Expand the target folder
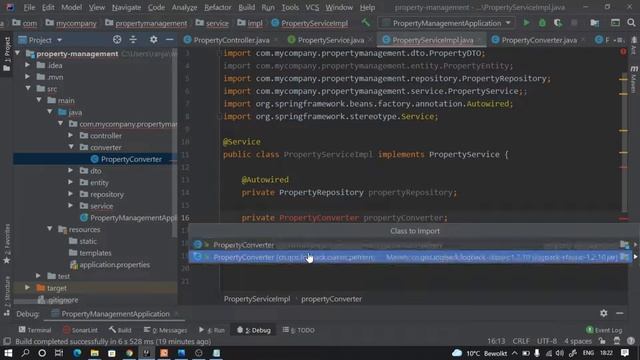 click(x=28, y=288)
